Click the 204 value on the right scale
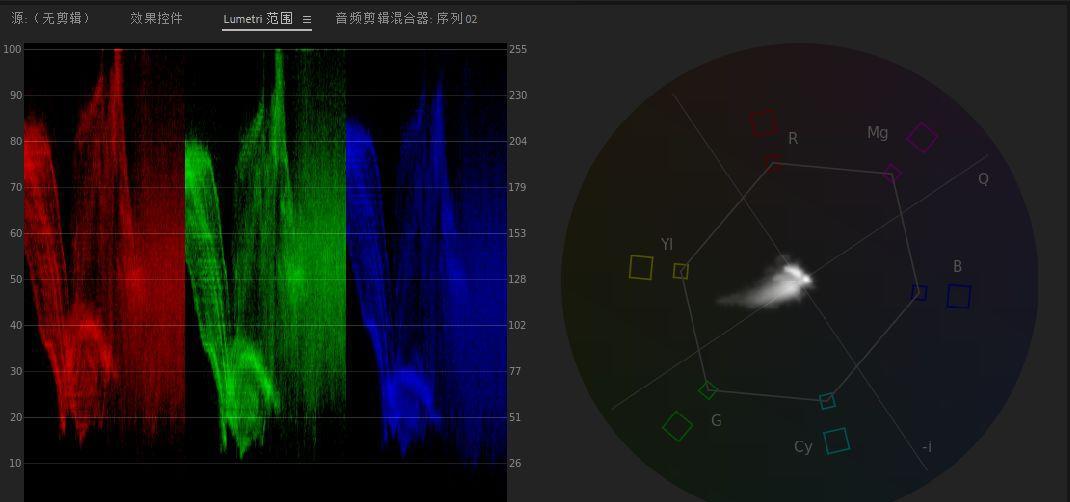 pyautogui.click(x=518, y=141)
